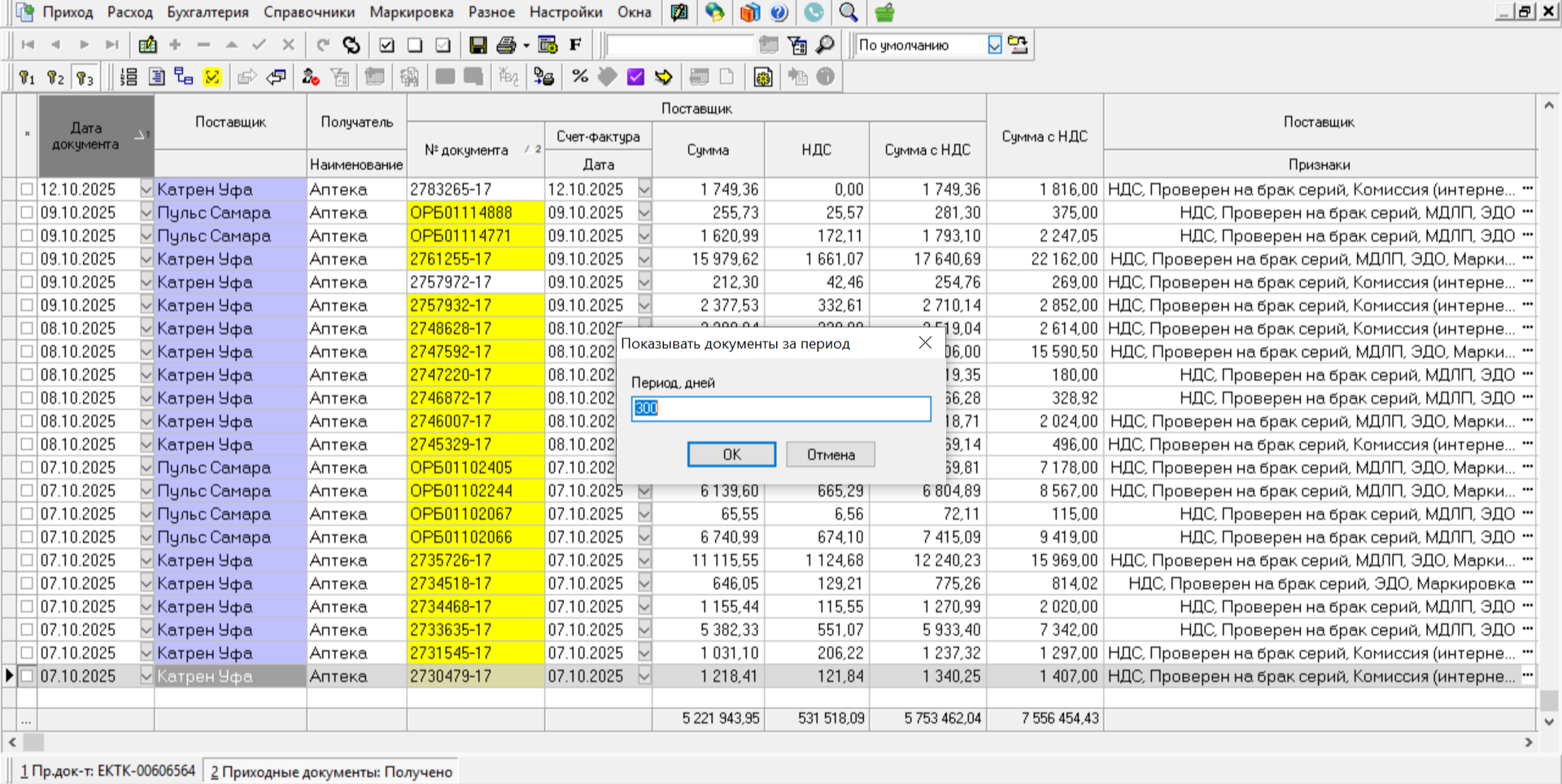Click the edit record icon with pencil
Screen dimensions: 1562x784
point(147,45)
